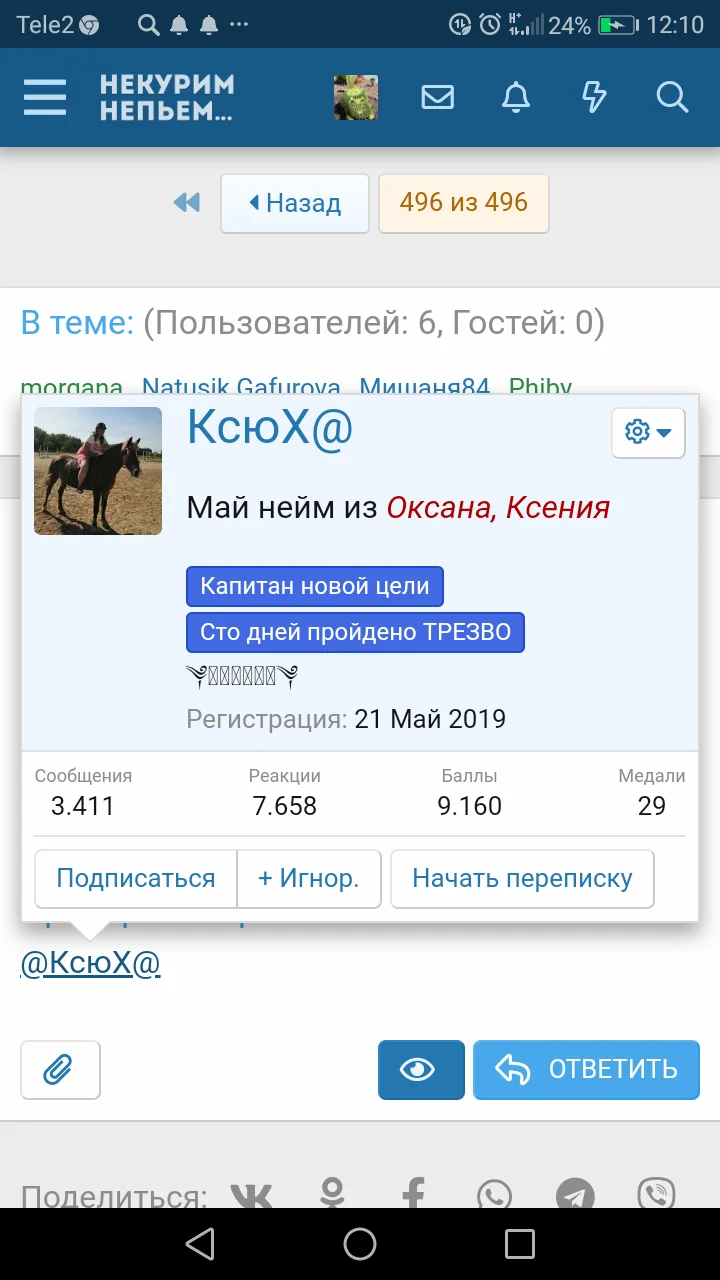The width and height of the screenshot is (720, 1280).
Task: Follow the user with Подписаться button
Action: [x=135, y=878]
